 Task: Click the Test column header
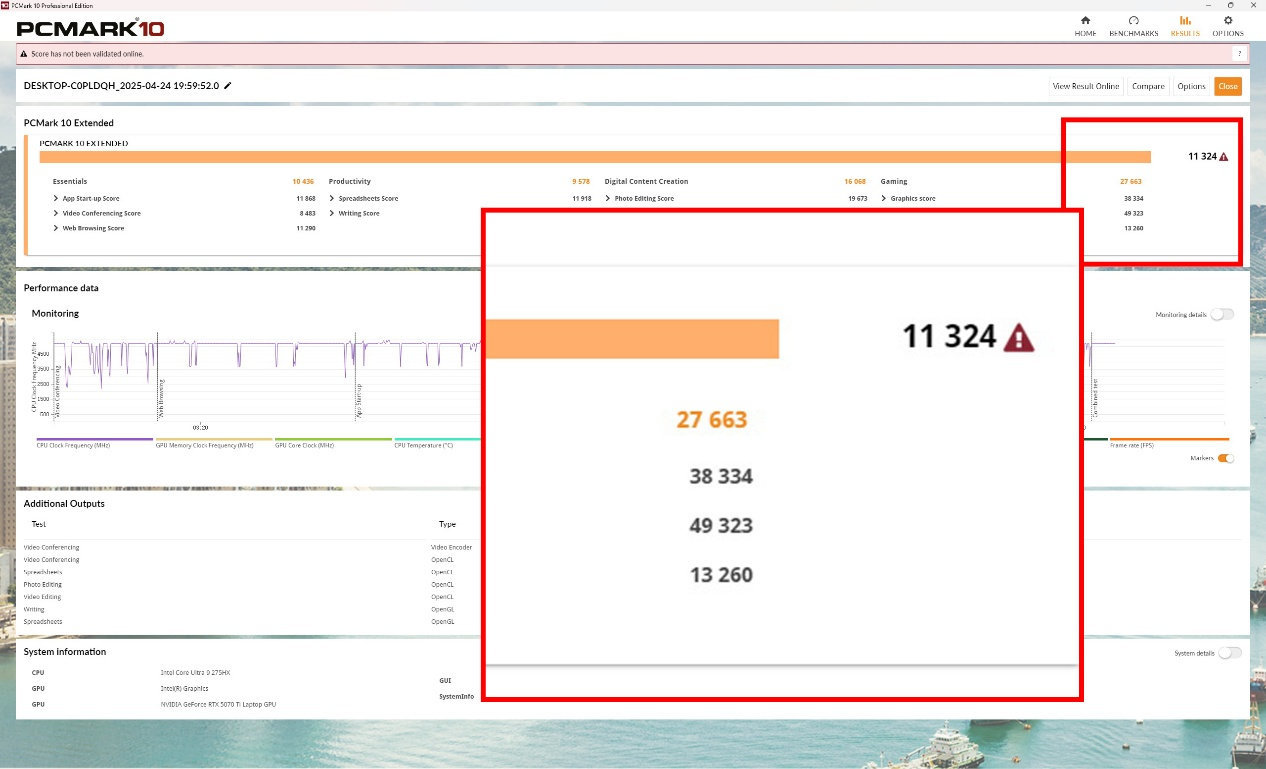point(38,524)
